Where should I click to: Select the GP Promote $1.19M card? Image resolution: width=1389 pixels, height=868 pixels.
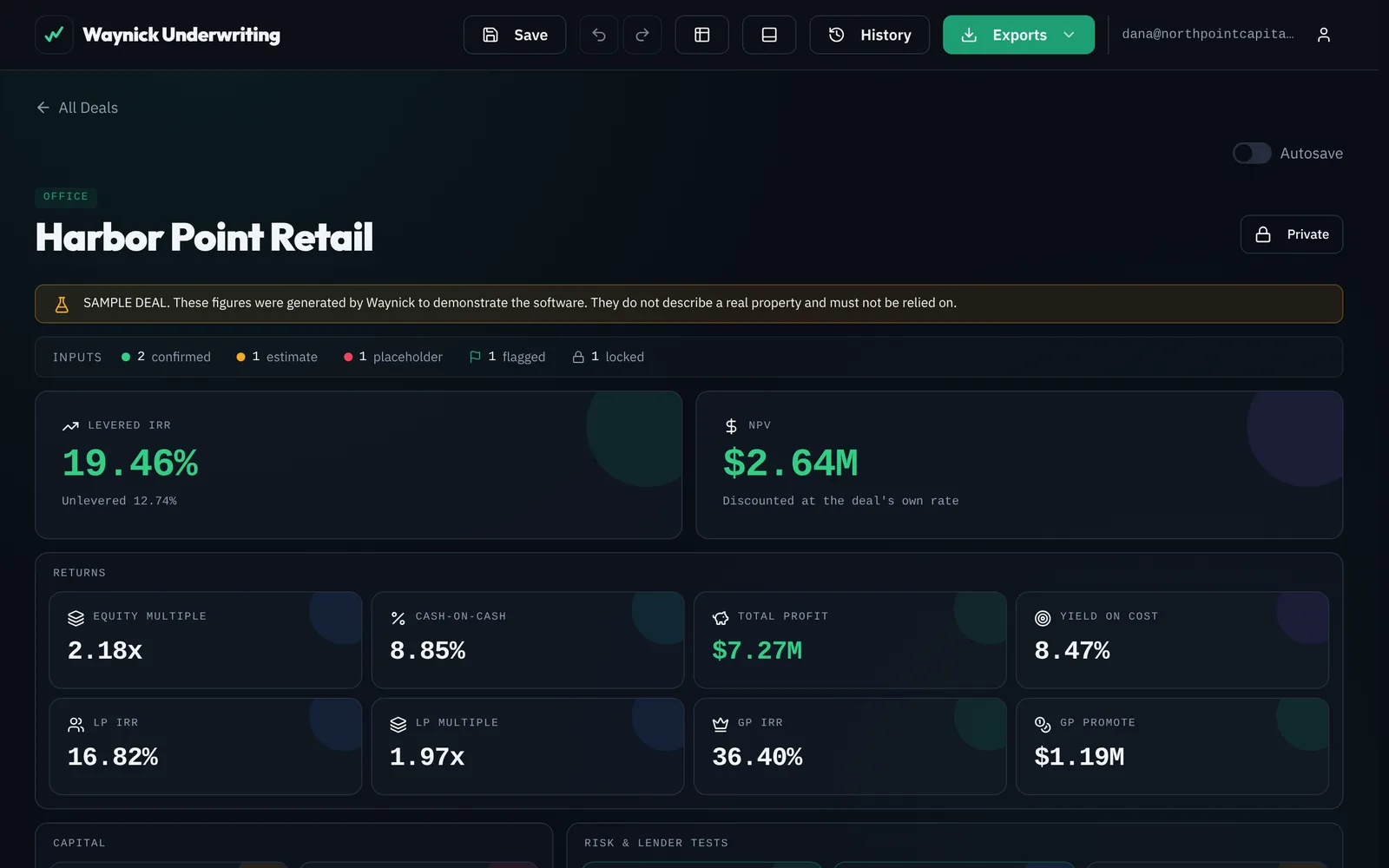point(1172,746)
